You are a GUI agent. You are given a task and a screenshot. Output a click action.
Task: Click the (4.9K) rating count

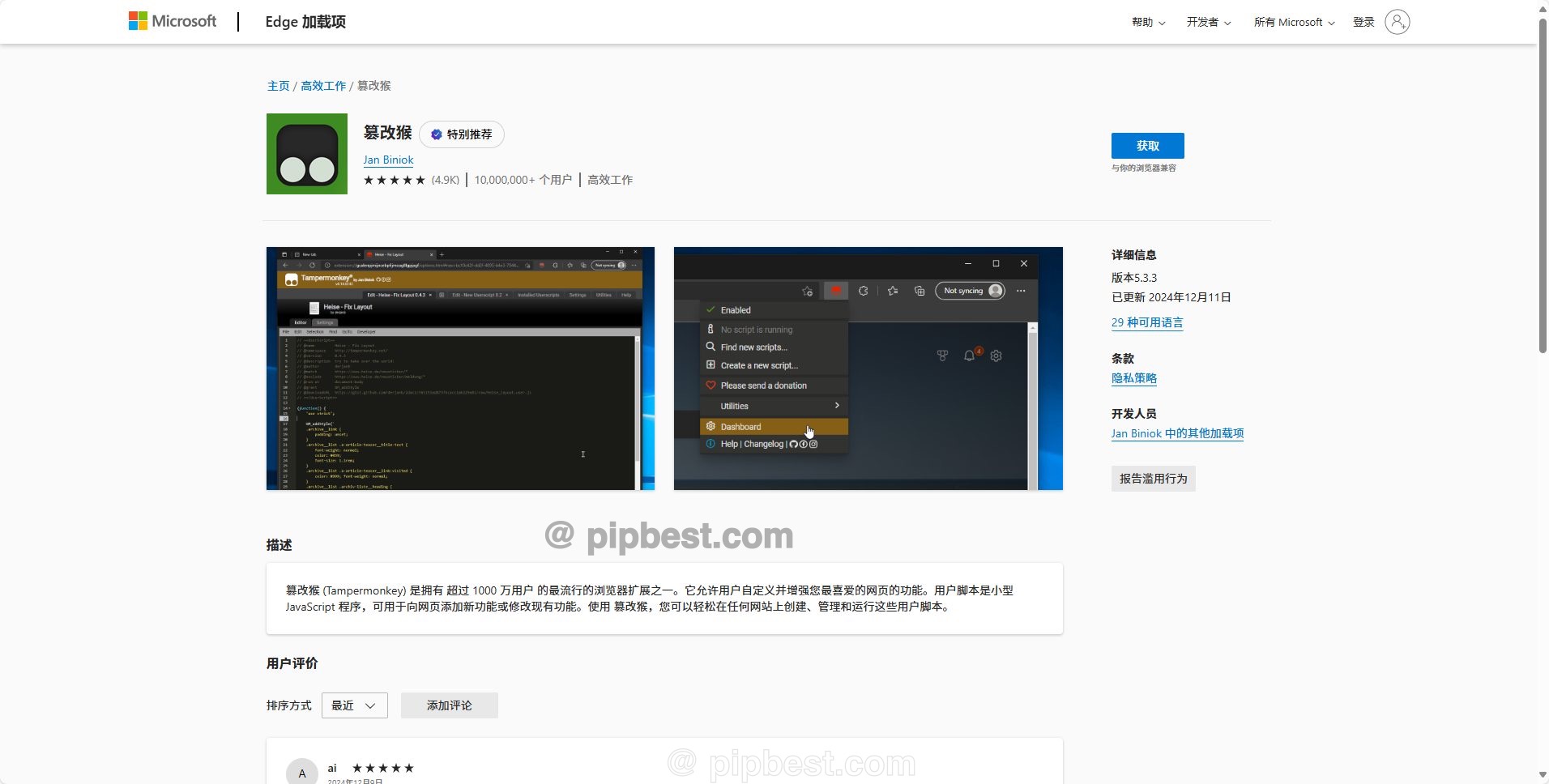(x=446, y=180)
